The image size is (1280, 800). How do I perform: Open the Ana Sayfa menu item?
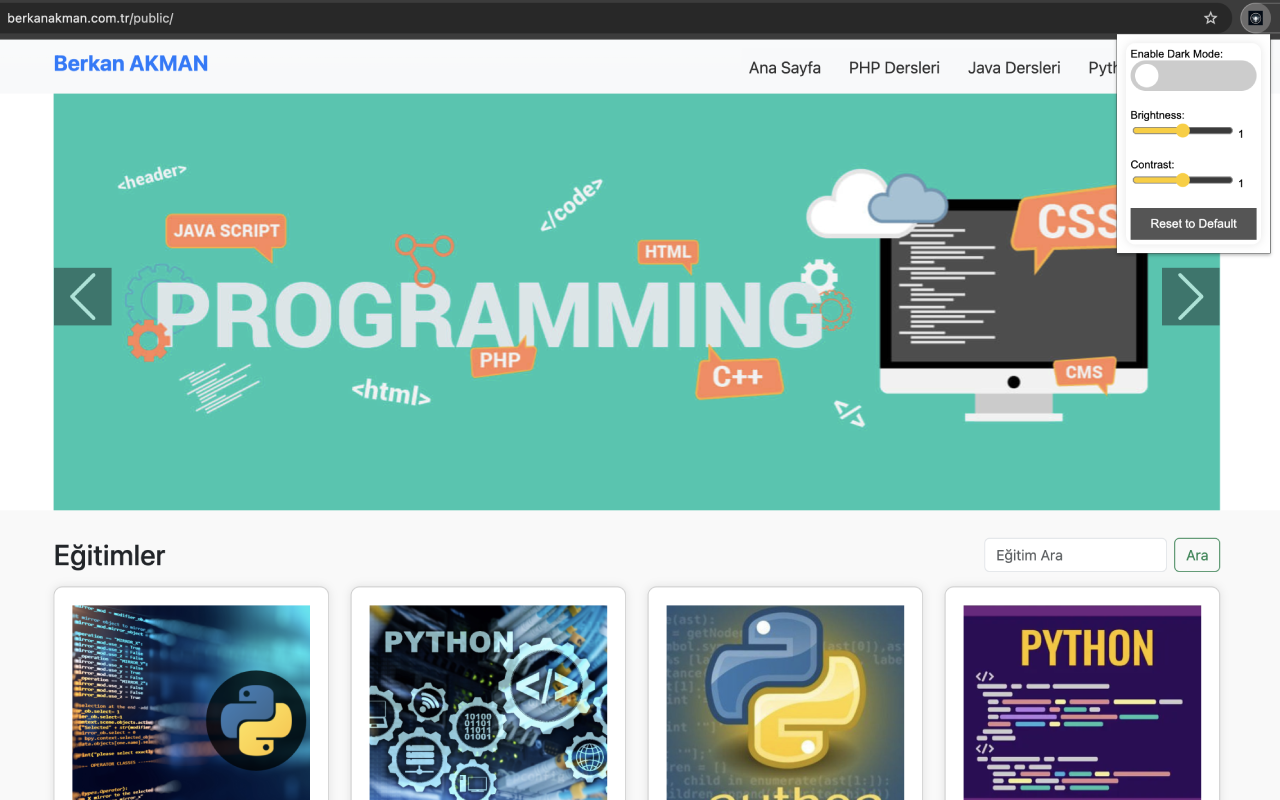coord(785,68)
